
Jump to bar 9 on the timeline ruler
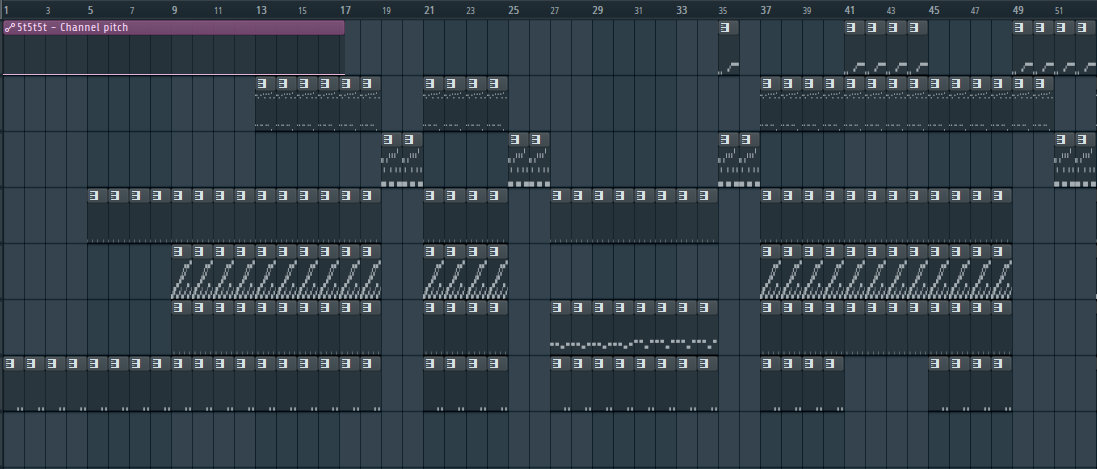coord(174,10)
